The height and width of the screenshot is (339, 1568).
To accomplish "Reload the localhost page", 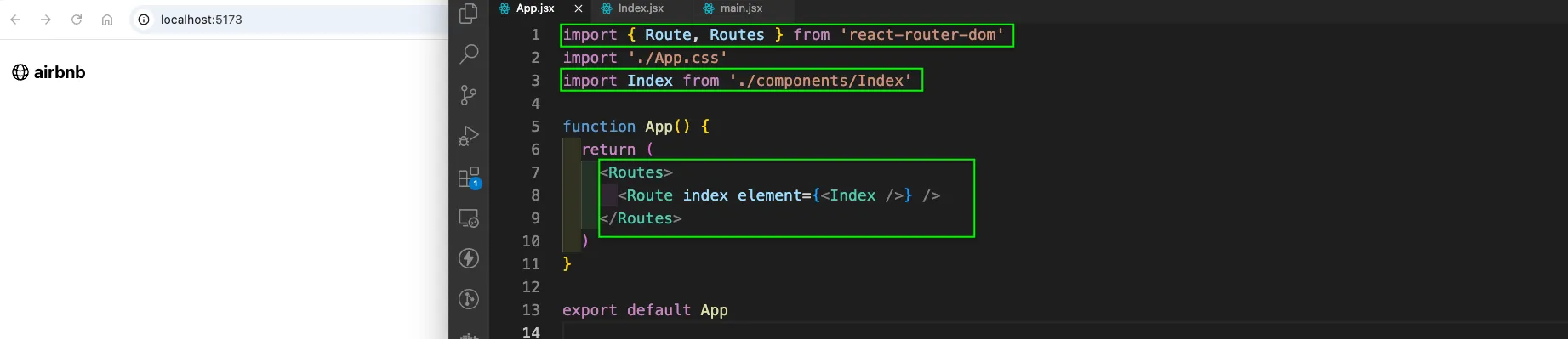I will click(77, 20).
